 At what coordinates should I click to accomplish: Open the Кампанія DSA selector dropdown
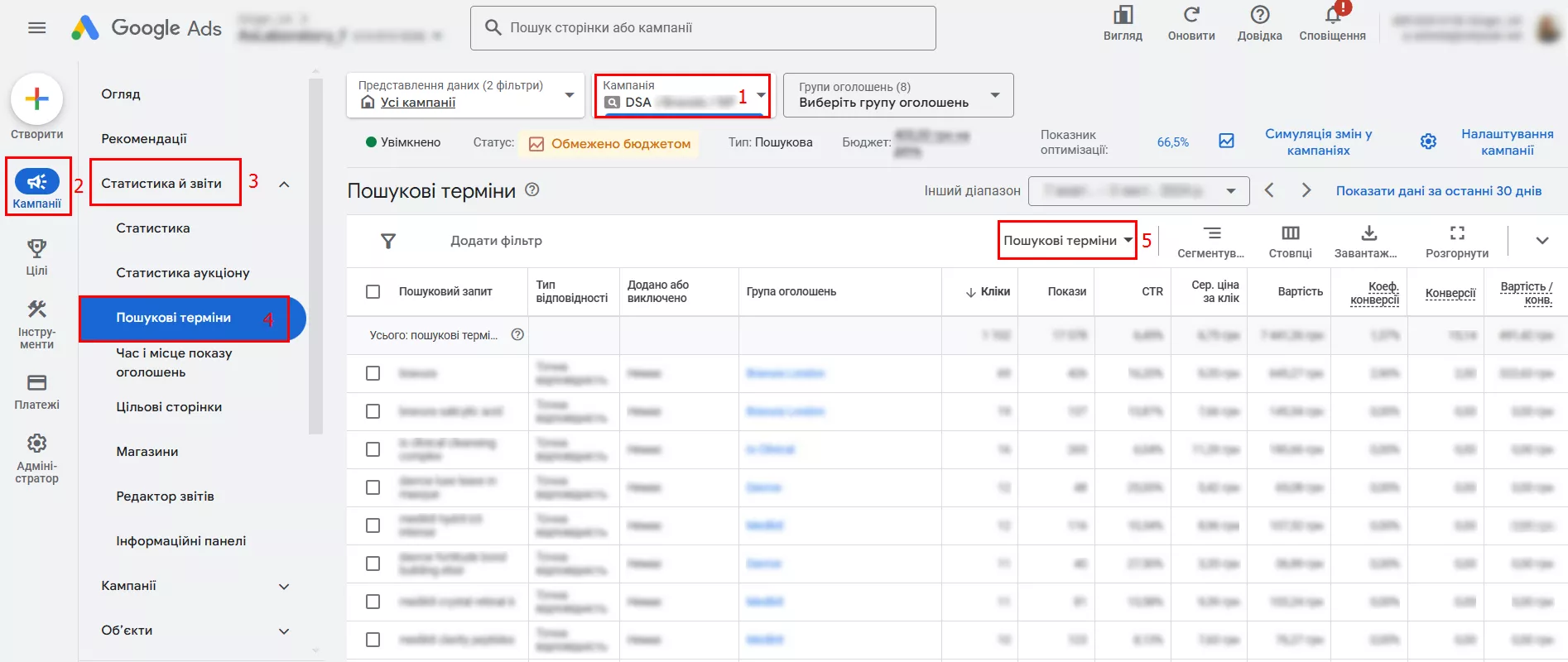click(682, 94)
